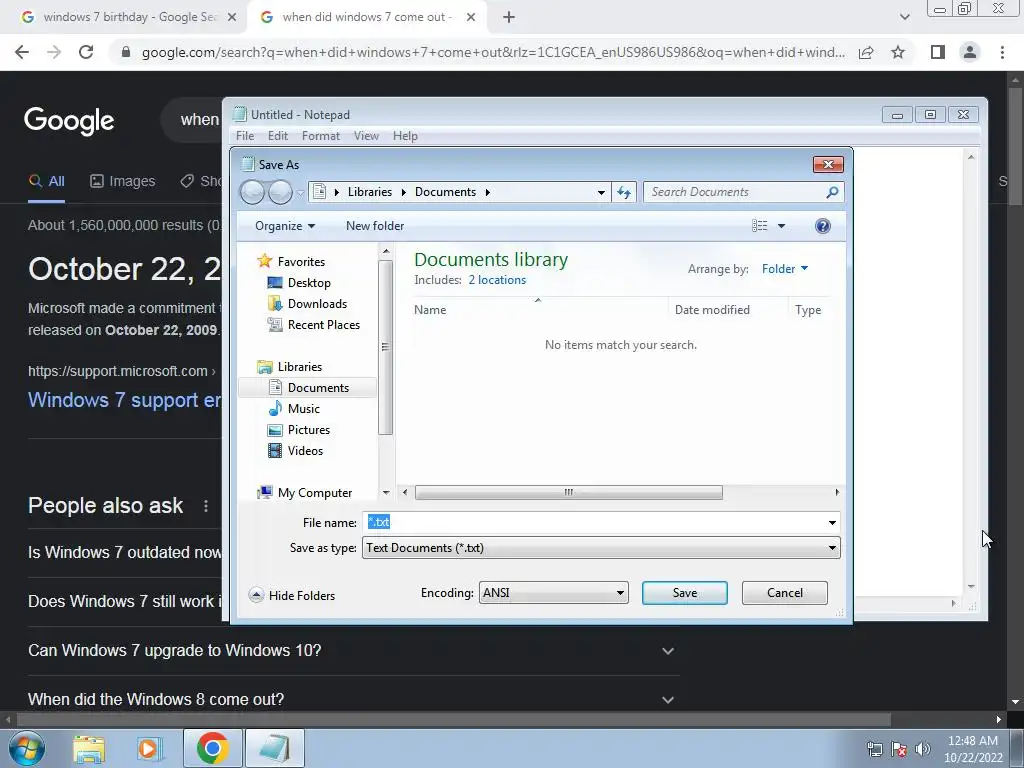Open a new Chrome tab with plus

click(x=509, y=18)
